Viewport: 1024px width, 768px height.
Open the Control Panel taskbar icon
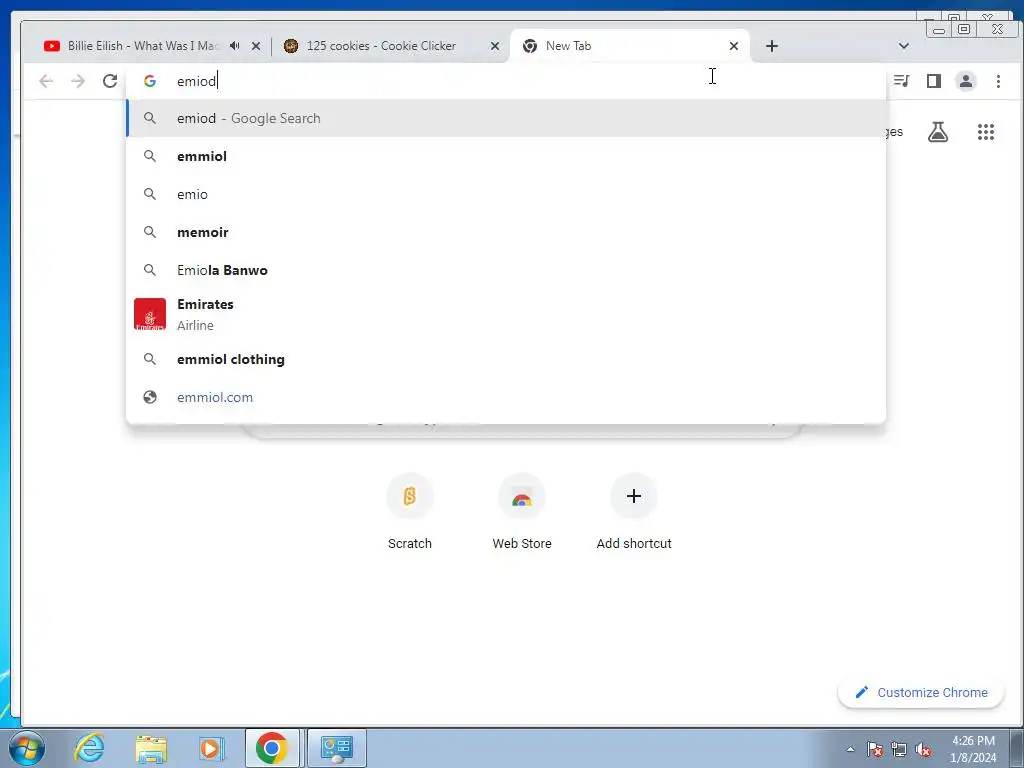click(337, 748)
